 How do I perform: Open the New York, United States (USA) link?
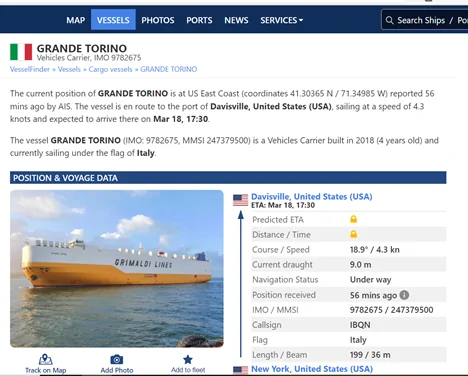tap(312, 369)
